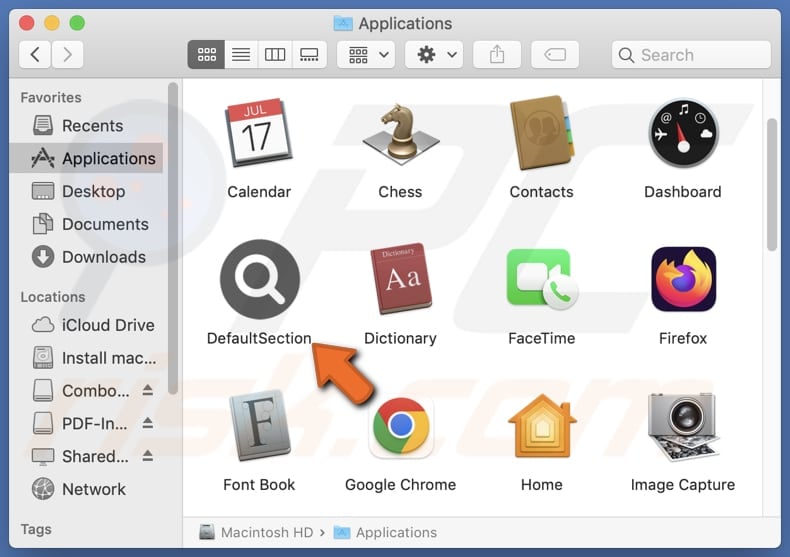Open Documents in the sidebar

(86, 224)
